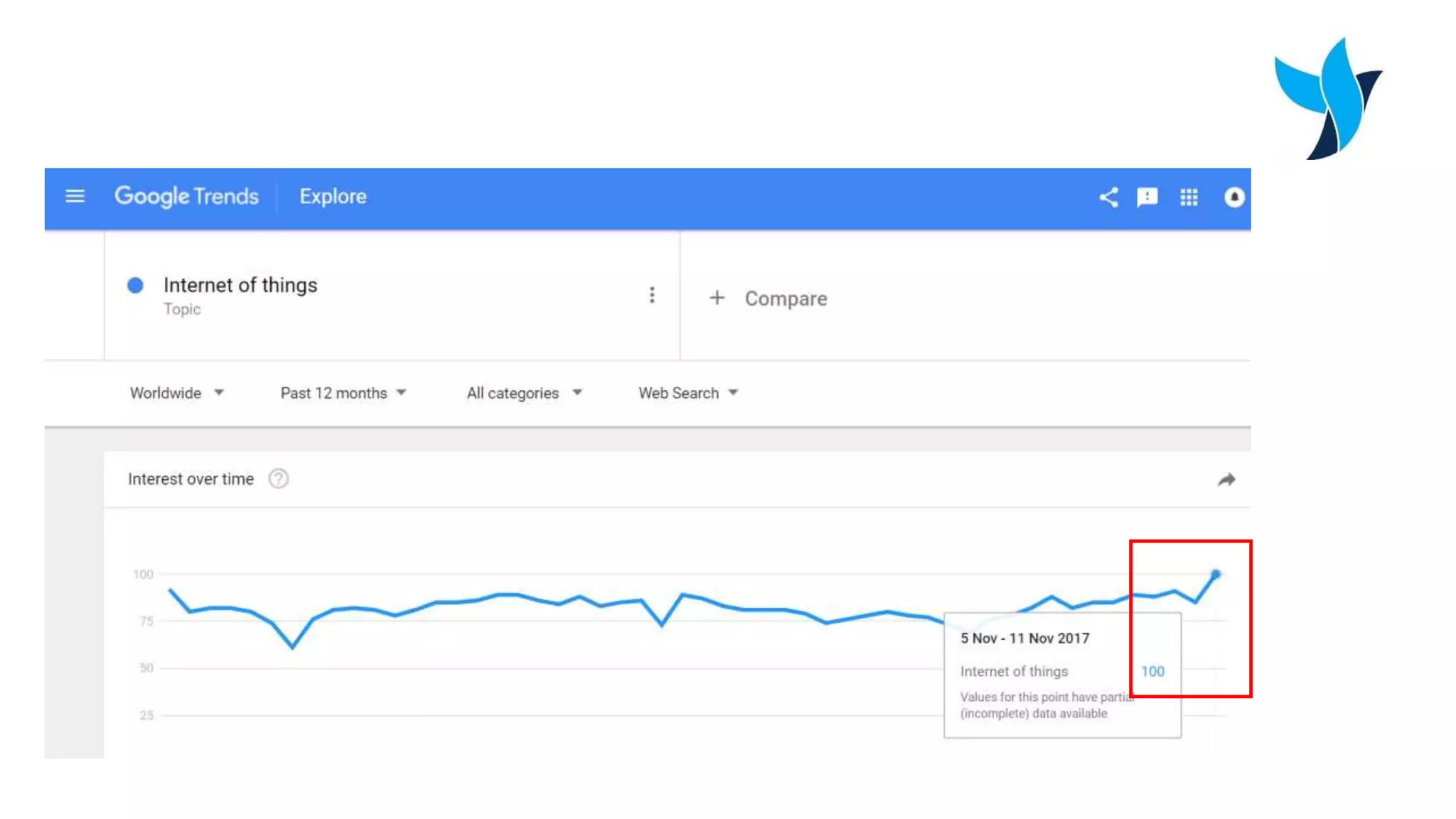The image size is (1456, 819).
Task: Open the hamburger navigation menu
Action: click(x=75, y=196)
